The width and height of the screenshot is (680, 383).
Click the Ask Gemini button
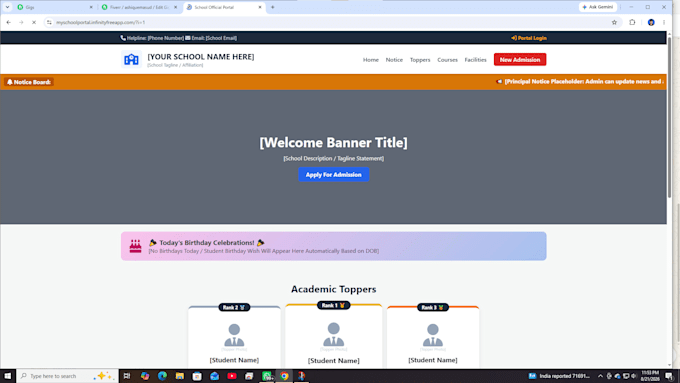coord(598,7)
